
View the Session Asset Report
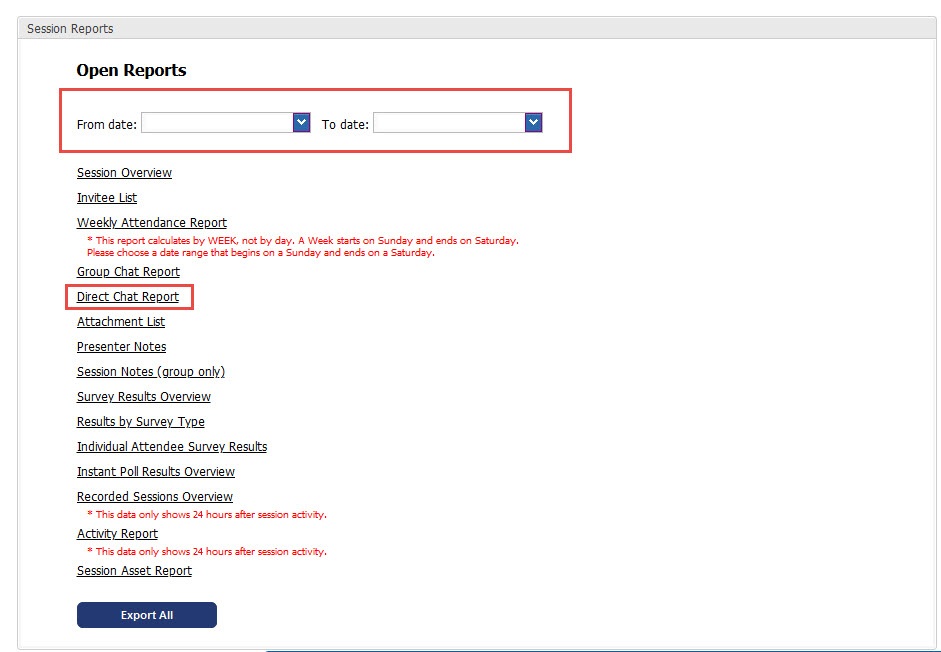134,571
